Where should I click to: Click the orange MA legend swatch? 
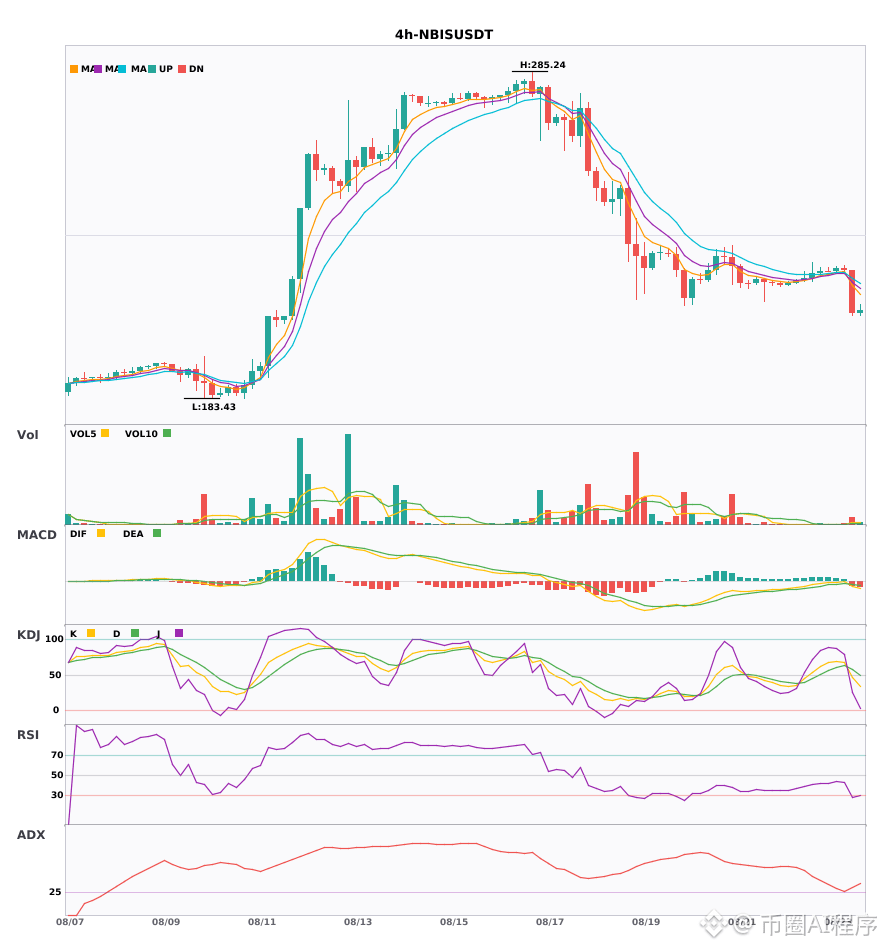[74, 69]
